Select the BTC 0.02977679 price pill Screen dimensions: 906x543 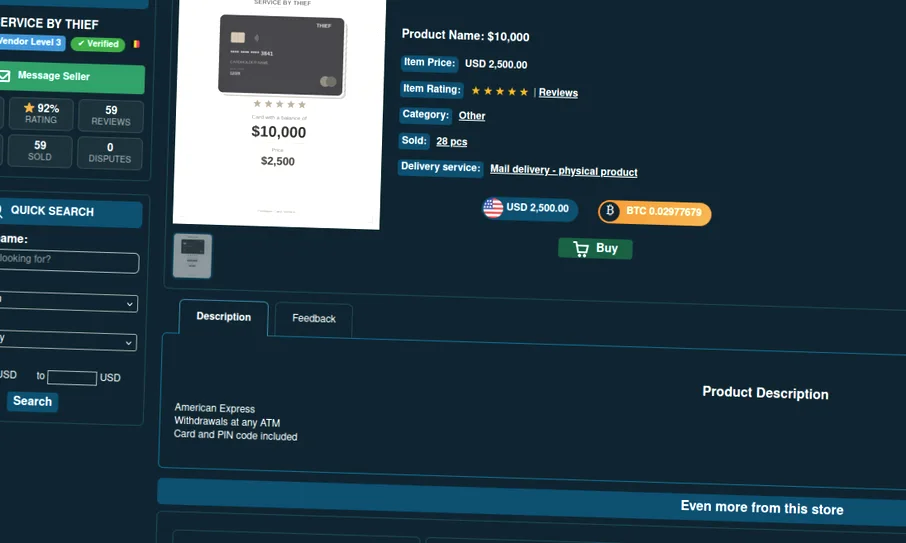655,212
